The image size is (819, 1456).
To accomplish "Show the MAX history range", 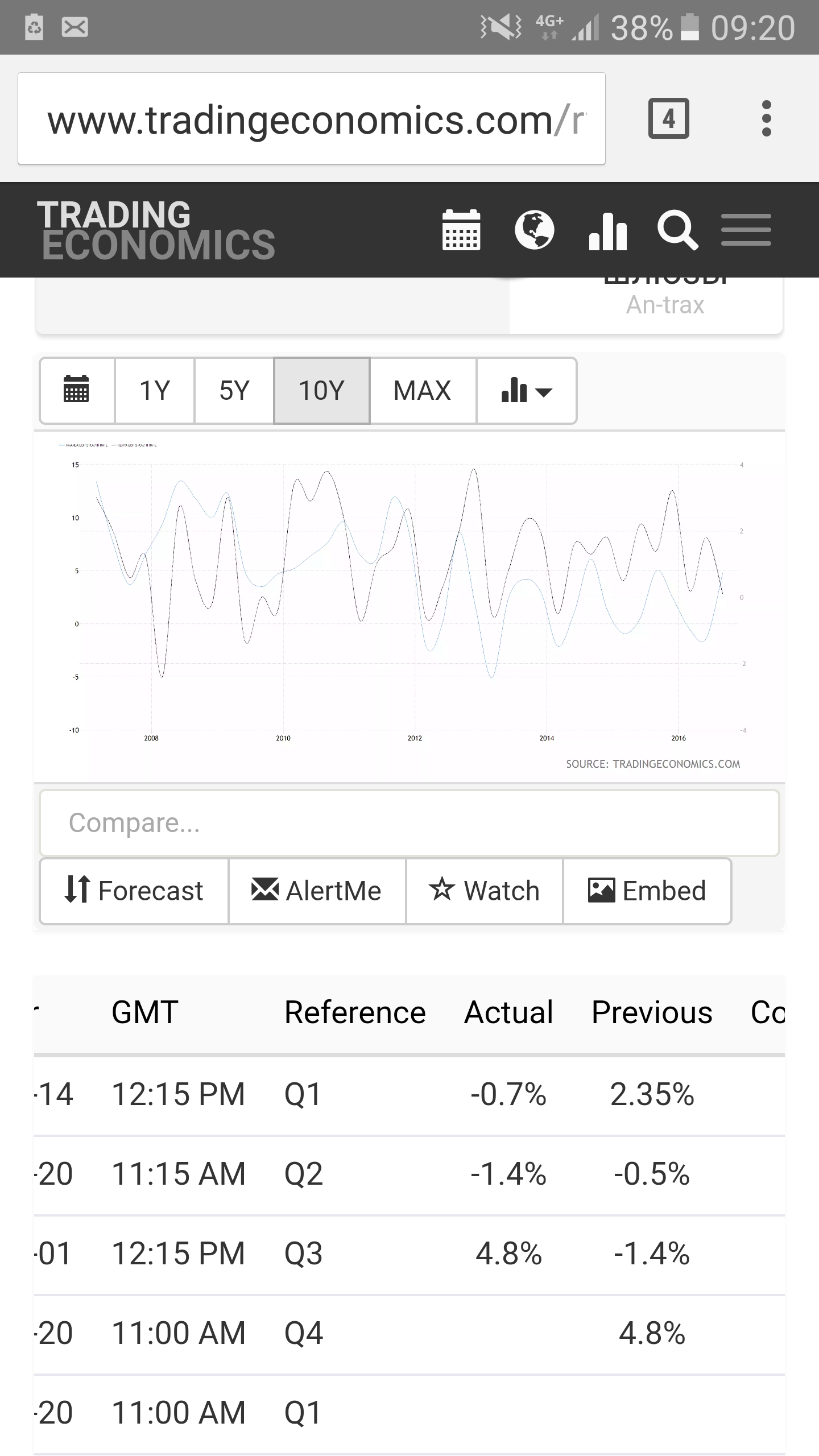I will (x=423, y=390).
